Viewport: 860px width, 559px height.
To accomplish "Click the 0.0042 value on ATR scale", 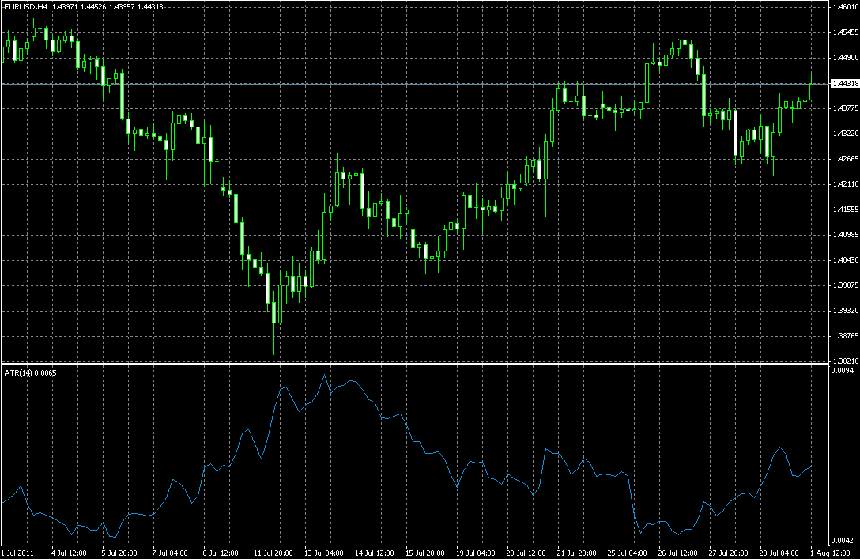I will [x=844, y=539].
